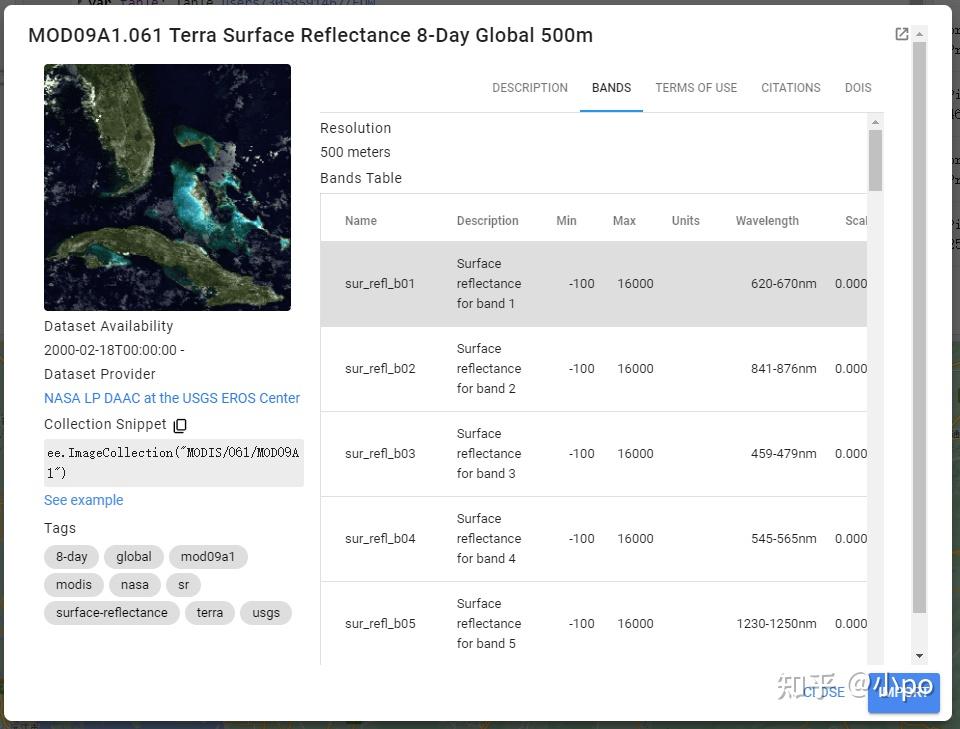This screenshot has height=729, width=960.
Task: Select the BANDS tab
Action: tap(611, 88)
